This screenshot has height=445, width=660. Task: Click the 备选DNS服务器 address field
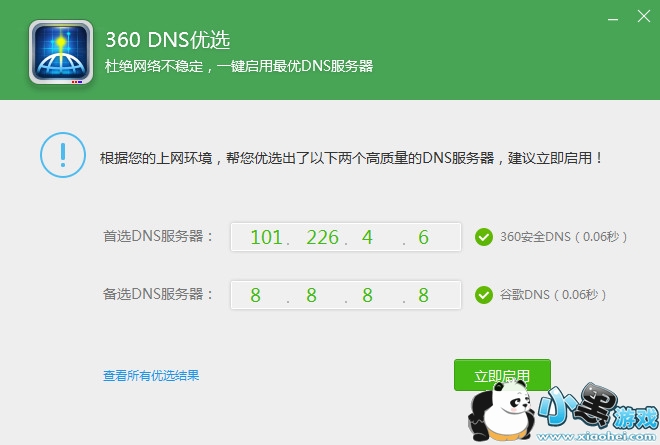coord(346,295)
